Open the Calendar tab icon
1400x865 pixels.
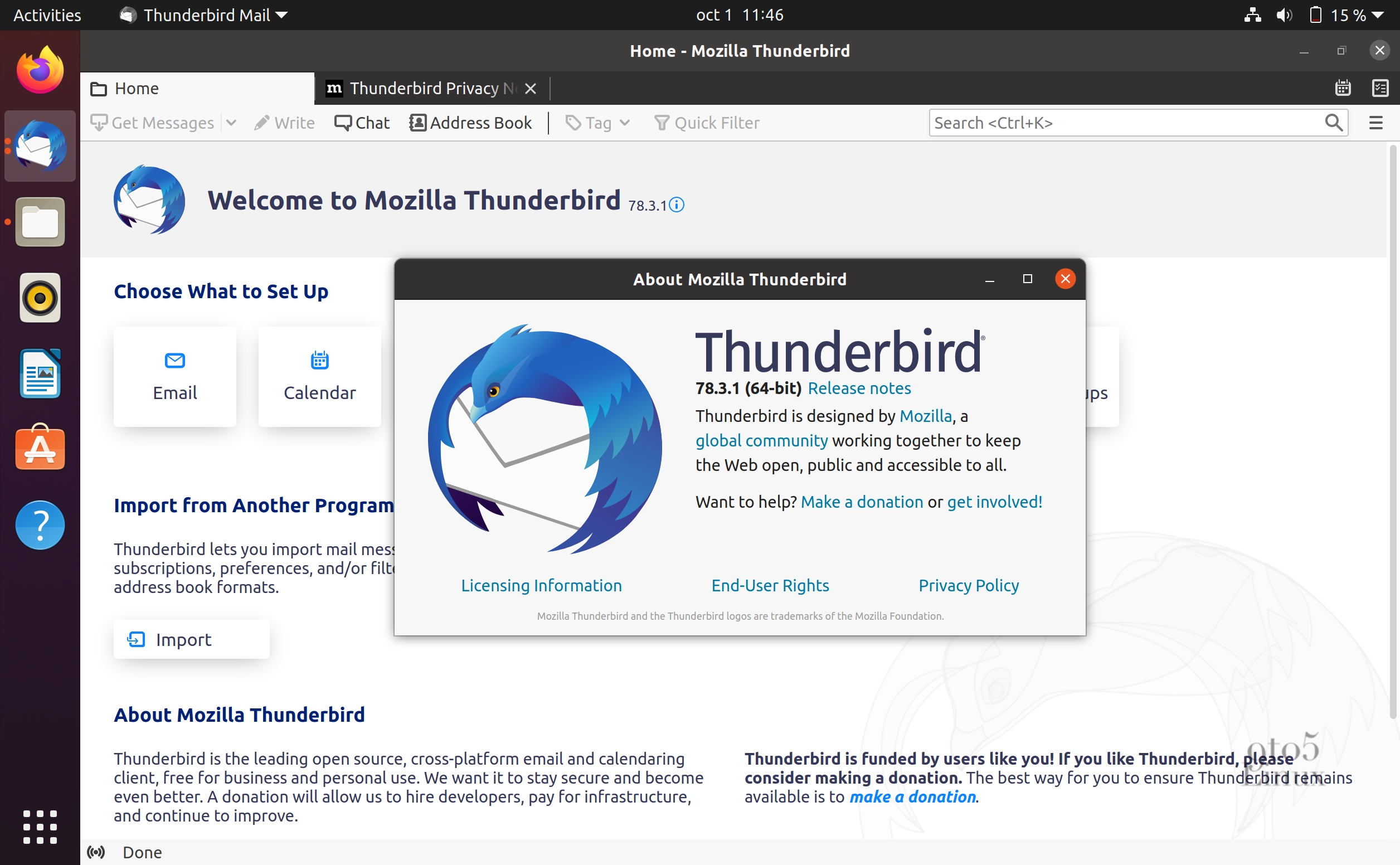pyautogui.click(x=1342, y=88)
